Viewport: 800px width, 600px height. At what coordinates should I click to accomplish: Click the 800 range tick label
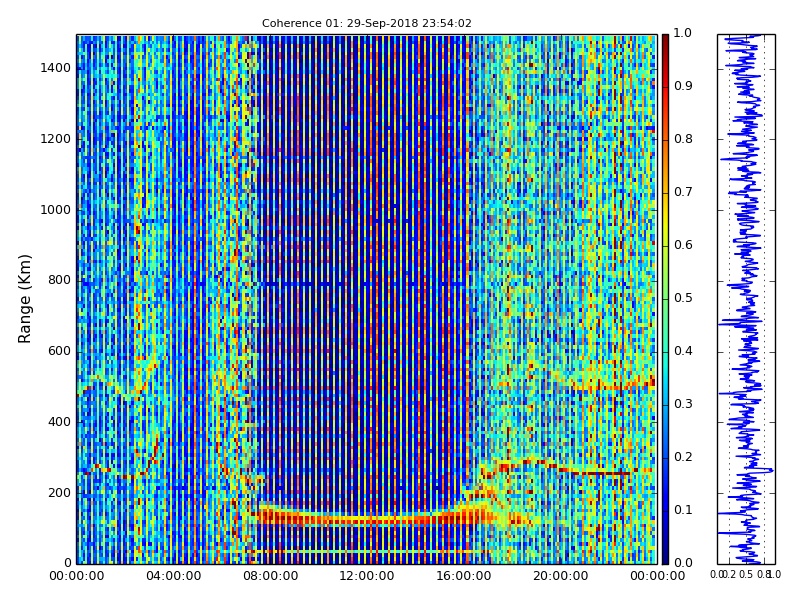(59, 280)
